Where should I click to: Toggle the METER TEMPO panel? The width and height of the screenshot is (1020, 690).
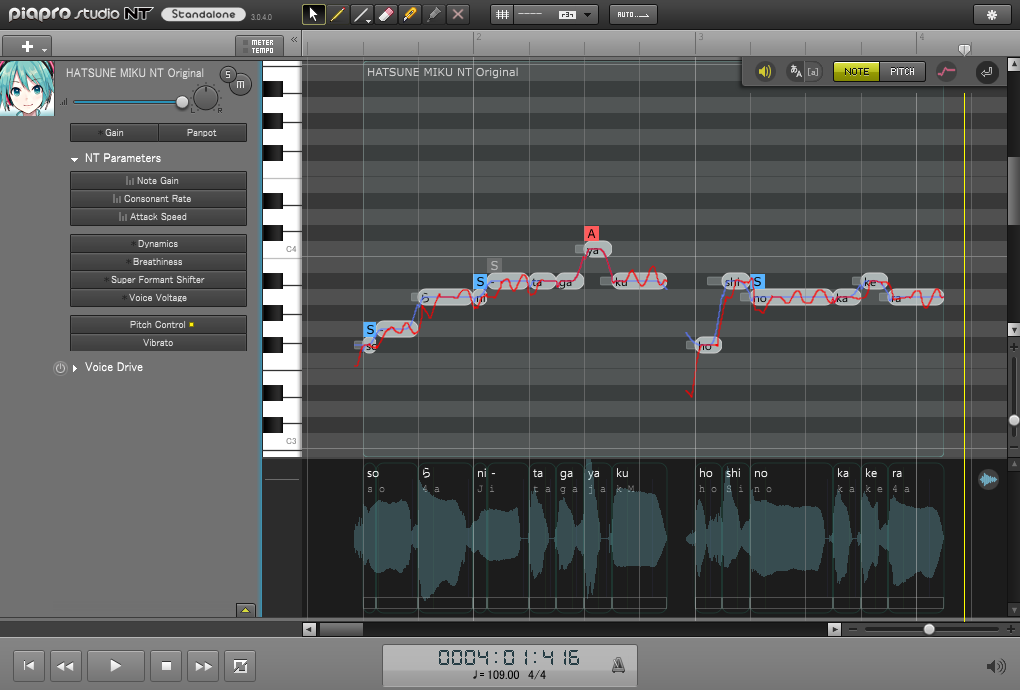pos(260,46)
